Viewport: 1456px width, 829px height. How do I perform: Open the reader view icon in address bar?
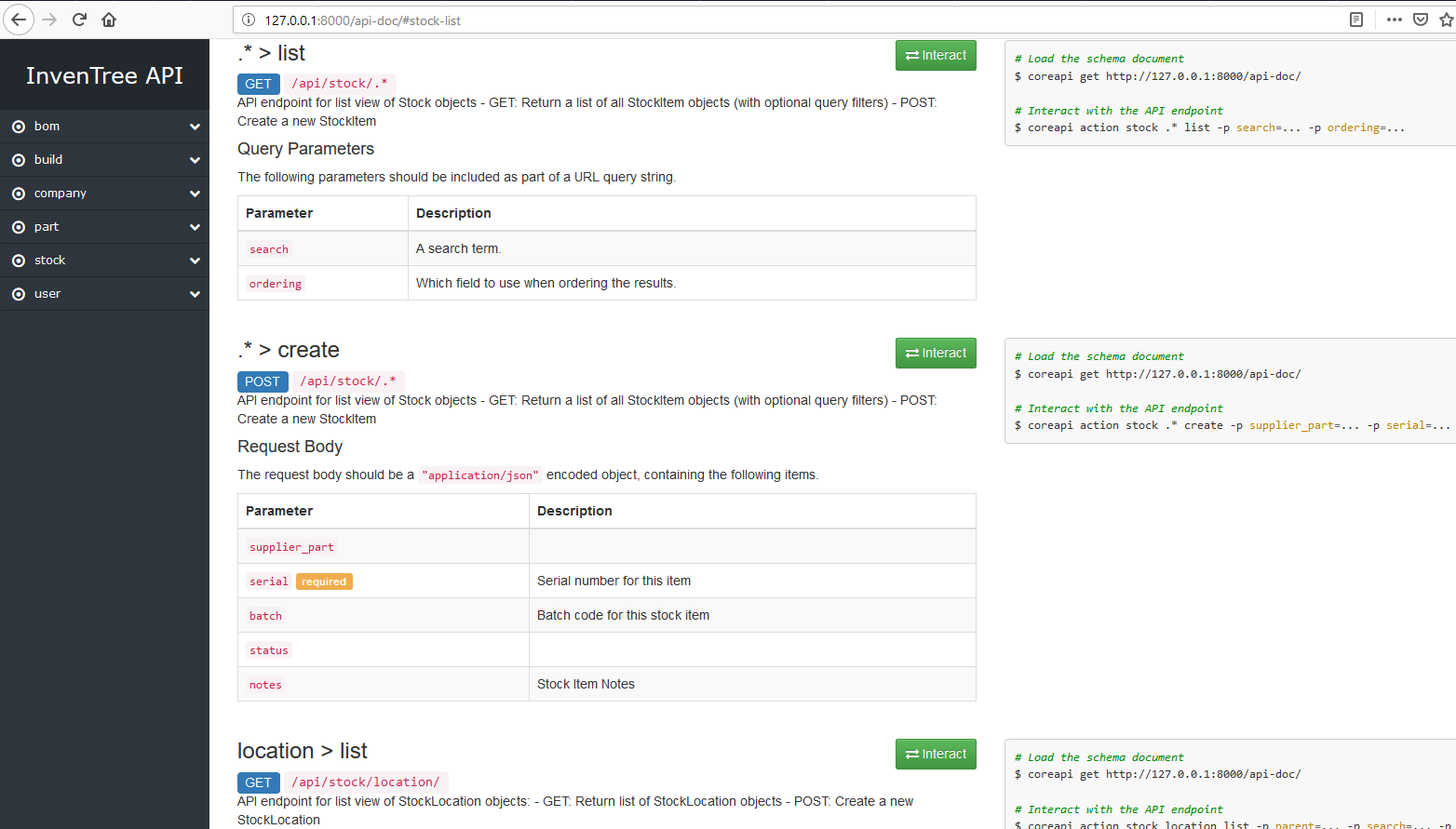coord(1356,20)
